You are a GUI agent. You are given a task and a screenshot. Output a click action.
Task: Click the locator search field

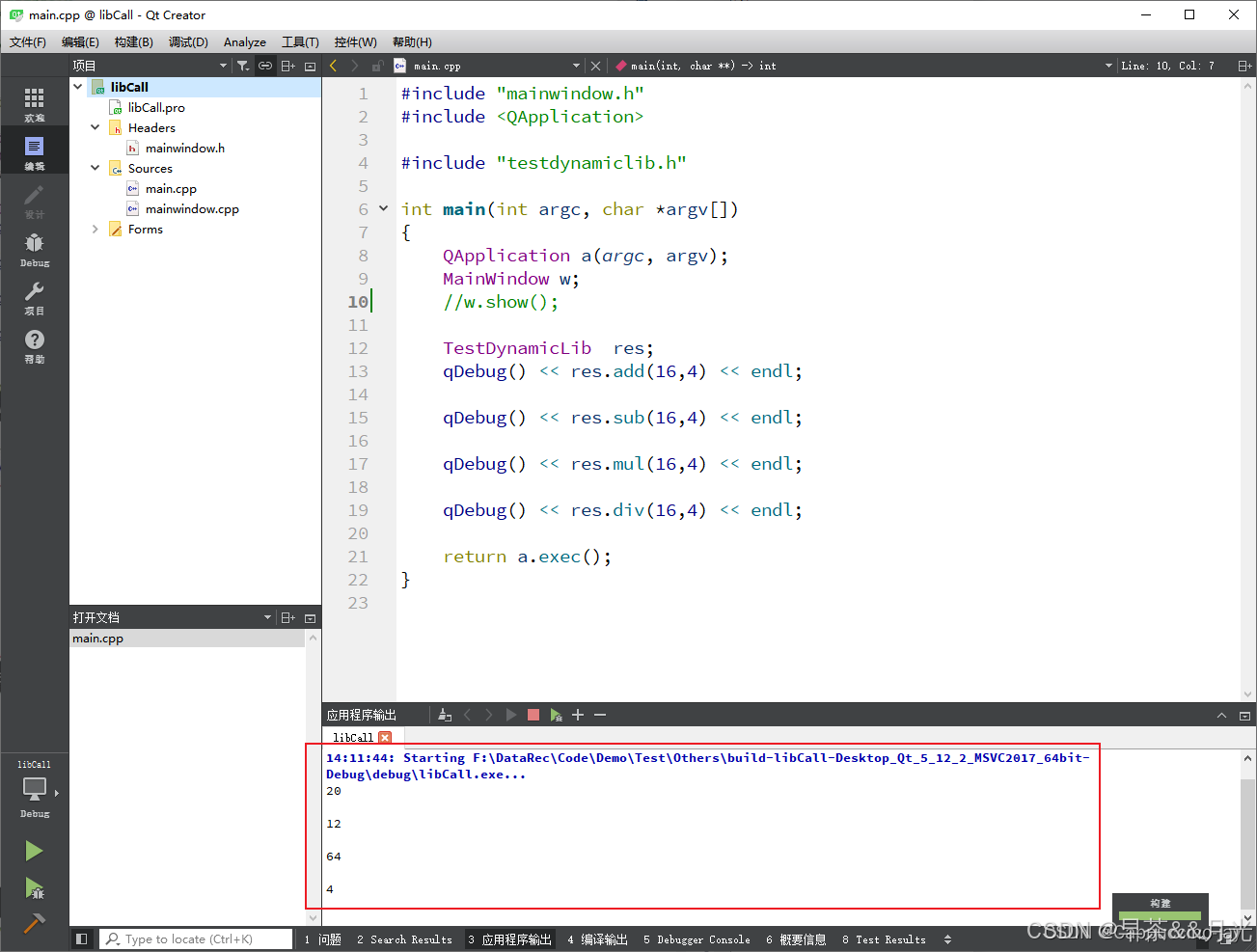tap(196, 938)
